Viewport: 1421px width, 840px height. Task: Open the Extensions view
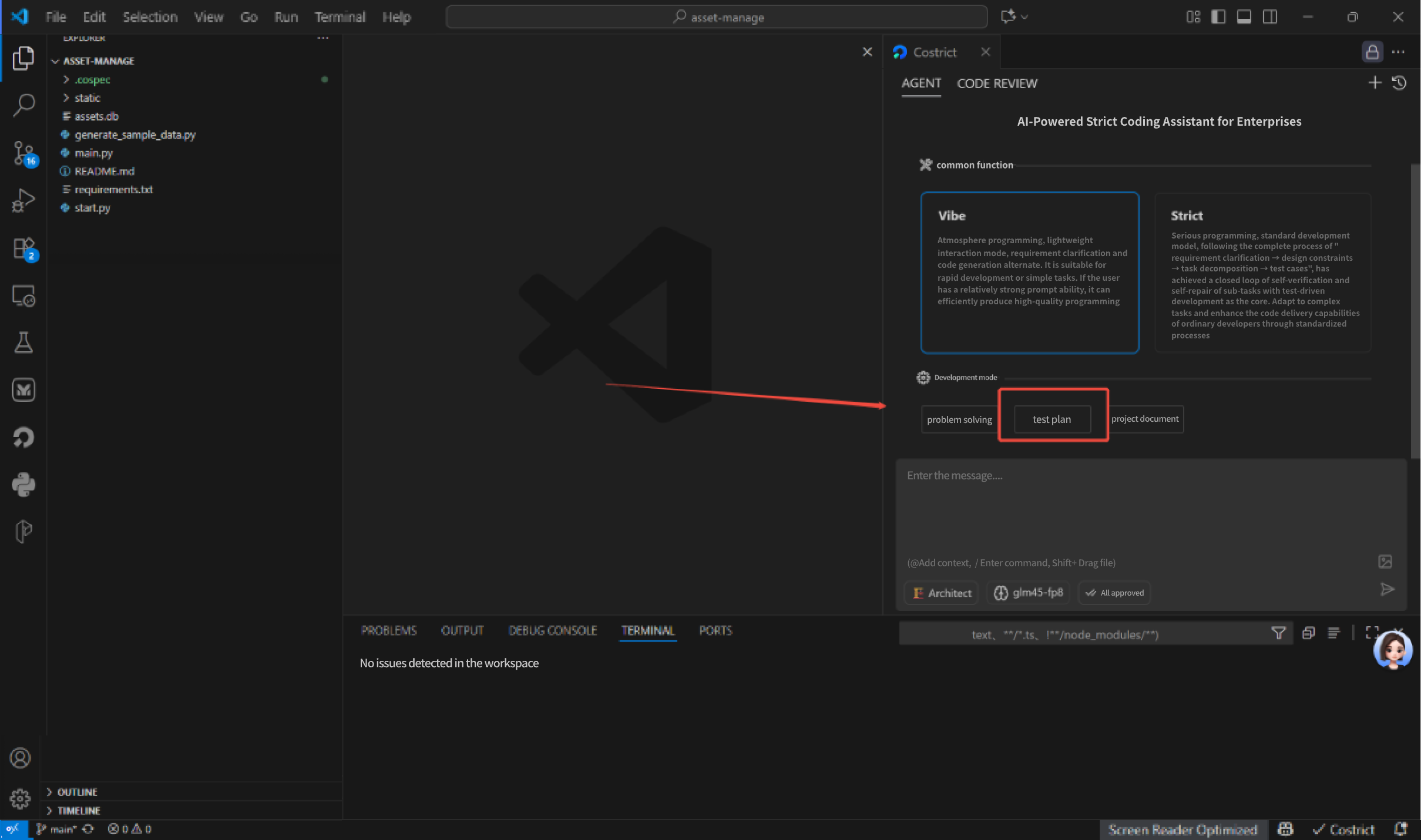23,248
